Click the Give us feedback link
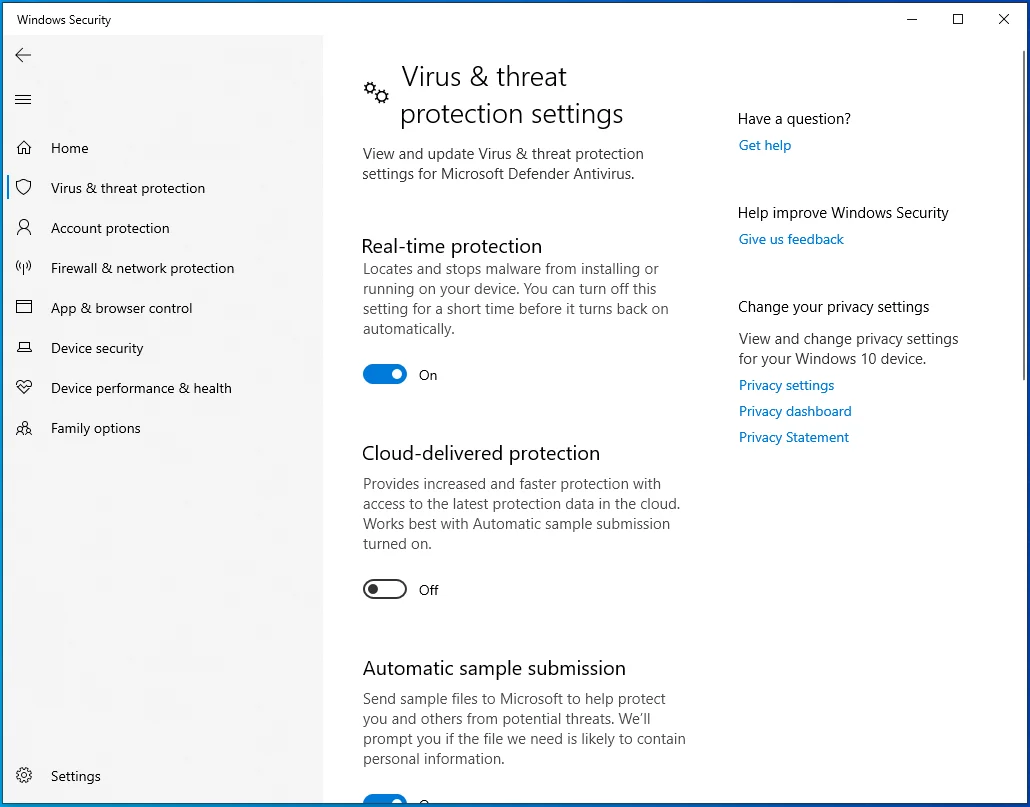The height and width of the screenshot is (807, 1030). pos(791,239)
